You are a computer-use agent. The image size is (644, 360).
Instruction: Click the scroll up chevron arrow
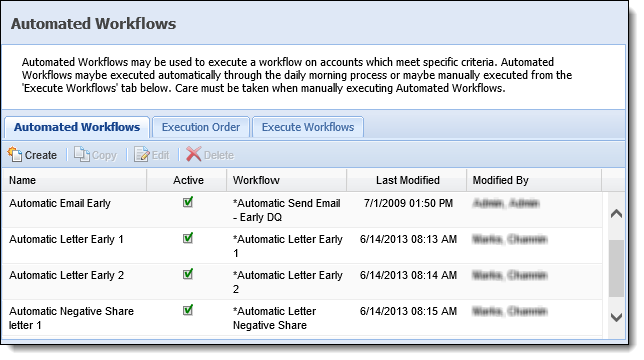(x=616, y=213)
